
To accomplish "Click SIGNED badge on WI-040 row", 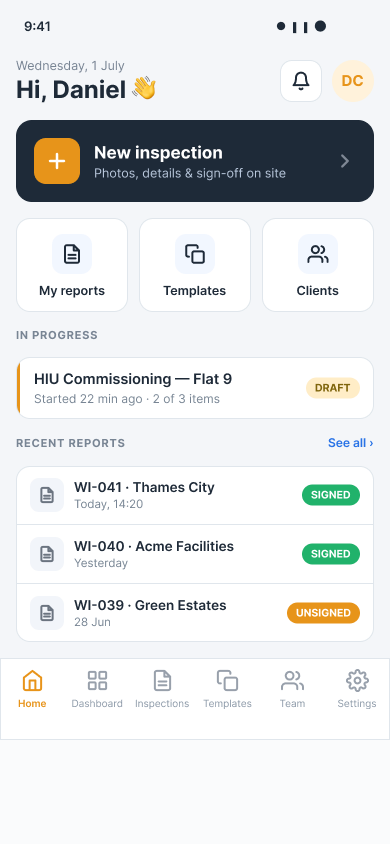I will [x=331, y=554].
